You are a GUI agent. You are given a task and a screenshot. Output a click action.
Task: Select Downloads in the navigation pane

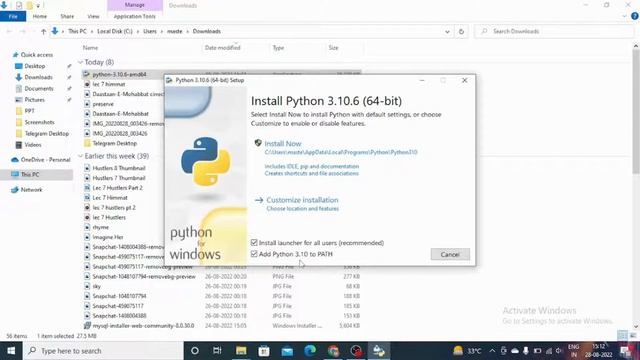coord(38,77)
